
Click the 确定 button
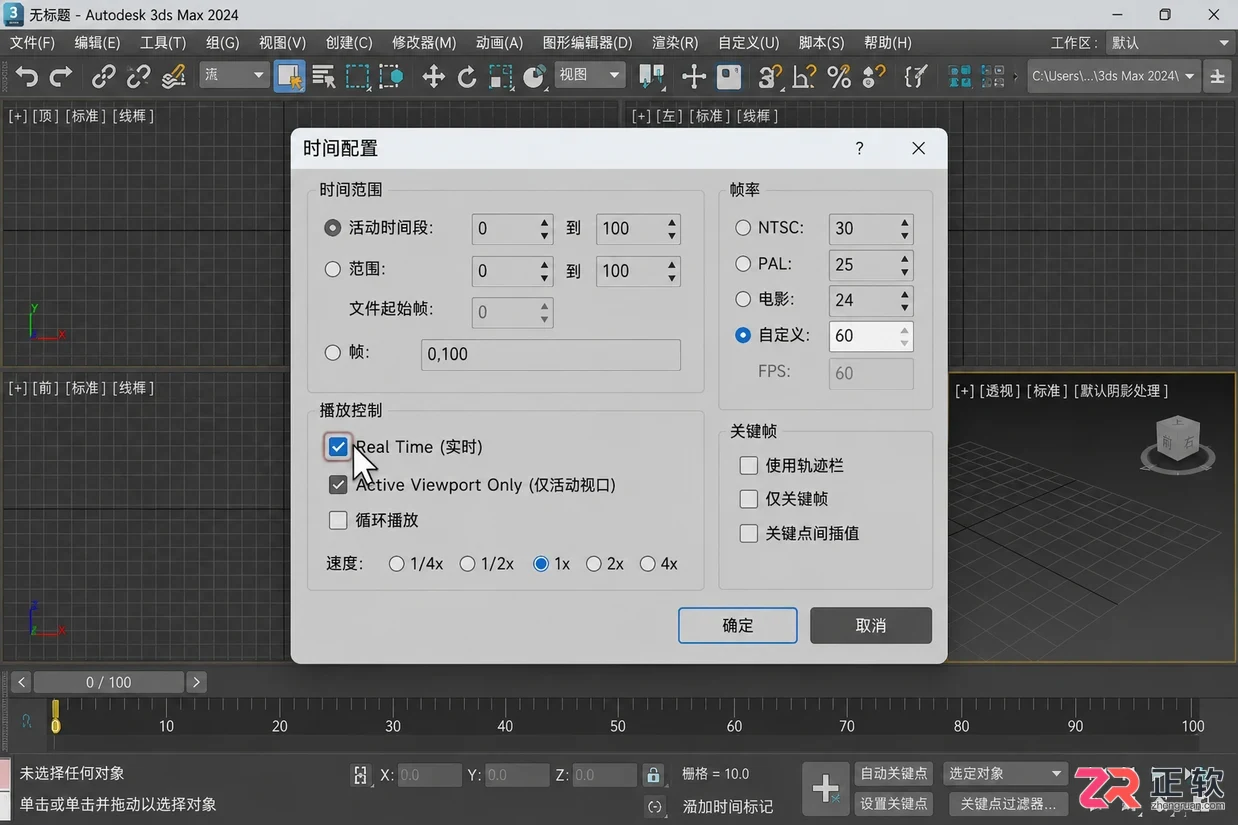click(738, 625)
